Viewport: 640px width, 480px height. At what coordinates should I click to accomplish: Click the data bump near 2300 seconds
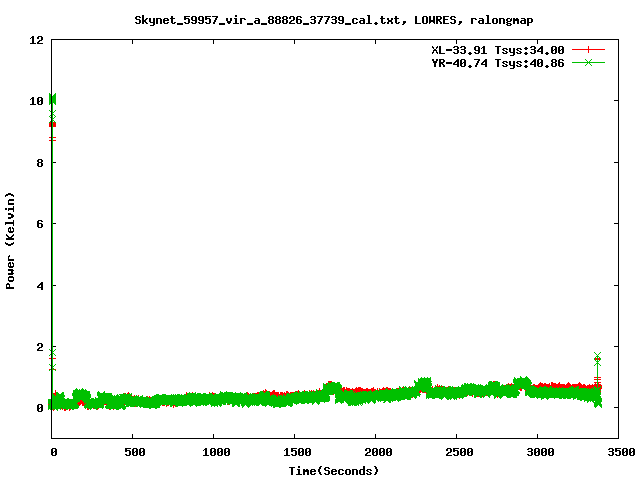(424, 384)
